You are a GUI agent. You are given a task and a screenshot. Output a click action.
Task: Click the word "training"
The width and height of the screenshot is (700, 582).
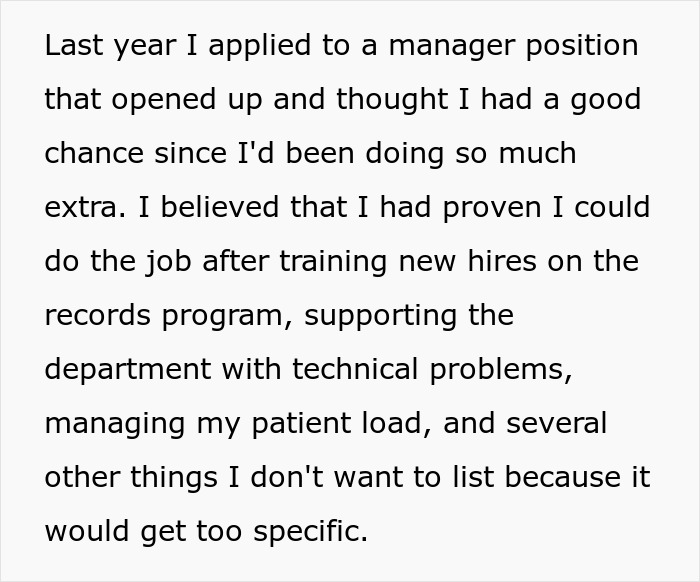point(333,263)
